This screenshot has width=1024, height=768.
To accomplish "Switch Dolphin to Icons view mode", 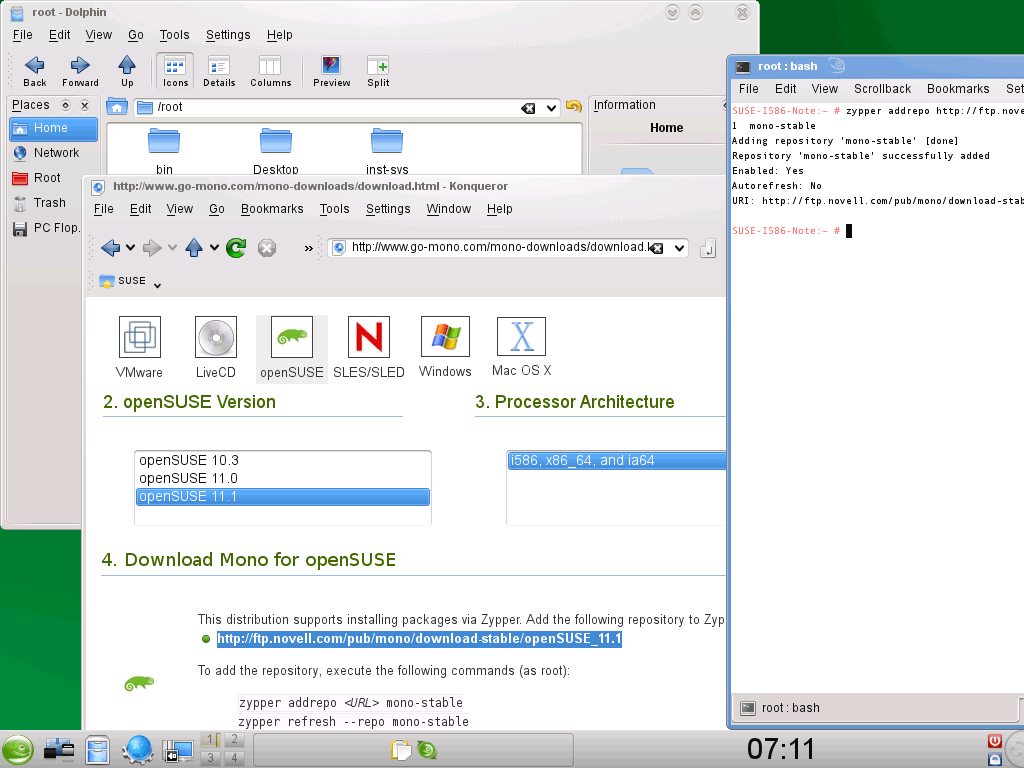I will click(175, 71).
